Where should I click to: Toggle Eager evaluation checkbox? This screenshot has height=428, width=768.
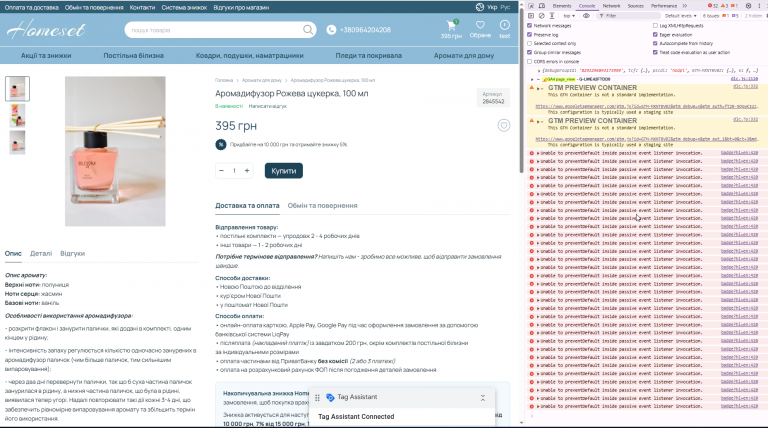pyautogui.click(x=655, y=35)
